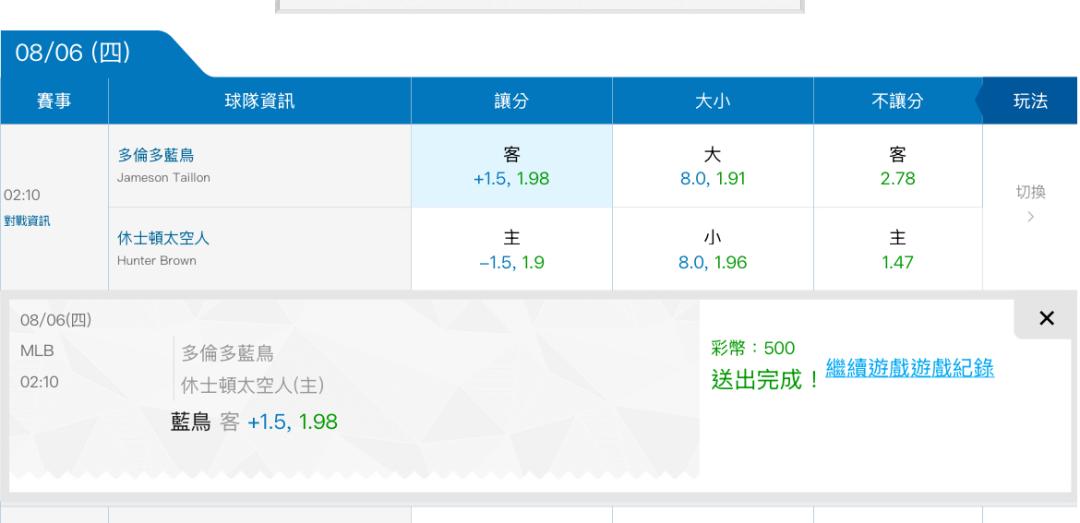Screen dimensions: 1080x523
Task: Close the bet confirmation slip
Action: [x=1046, y=318]
